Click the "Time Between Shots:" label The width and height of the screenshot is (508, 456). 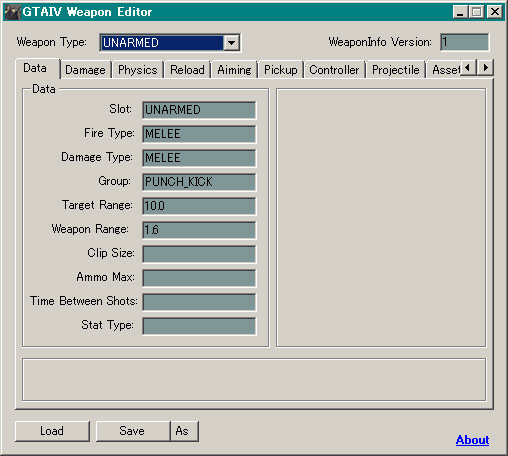[84, 301]
